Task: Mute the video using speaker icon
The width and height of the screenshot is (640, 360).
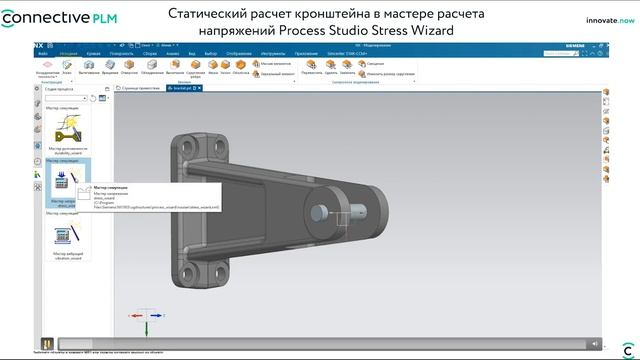Action: tap(595, 344)
